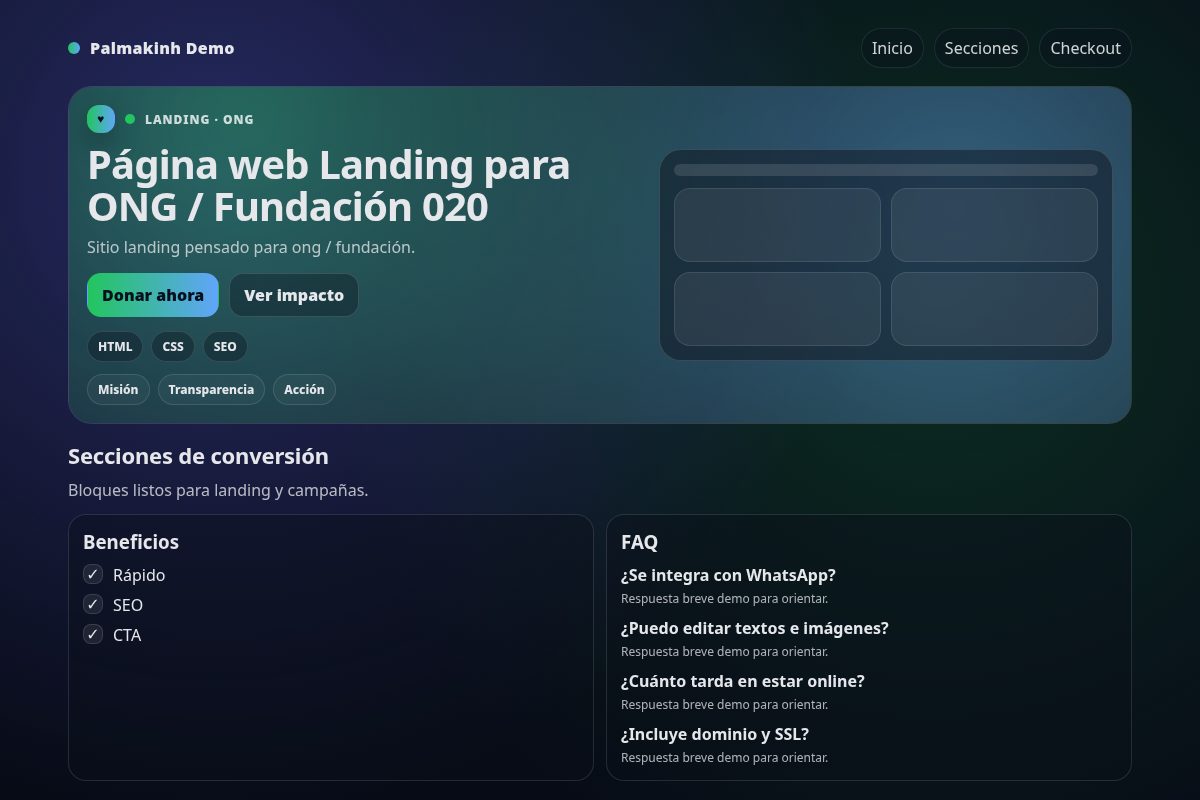Toggle the SEO checkbox in Beneficios
1200x800 pixels.
tap(93, 604)
